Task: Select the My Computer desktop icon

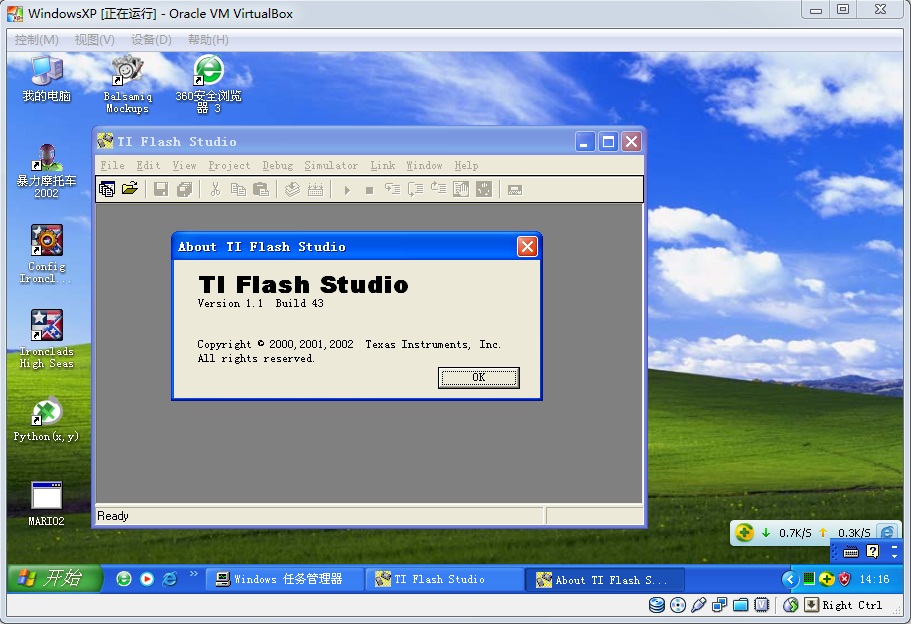Action: [46, 79]
